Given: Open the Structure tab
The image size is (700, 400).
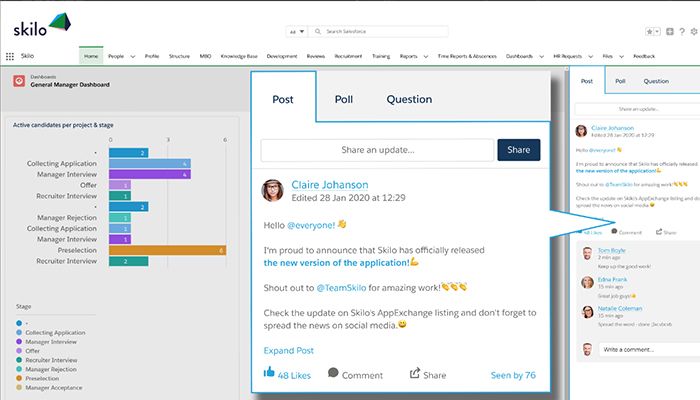Looking at the screenshot, I should [179, 56].
